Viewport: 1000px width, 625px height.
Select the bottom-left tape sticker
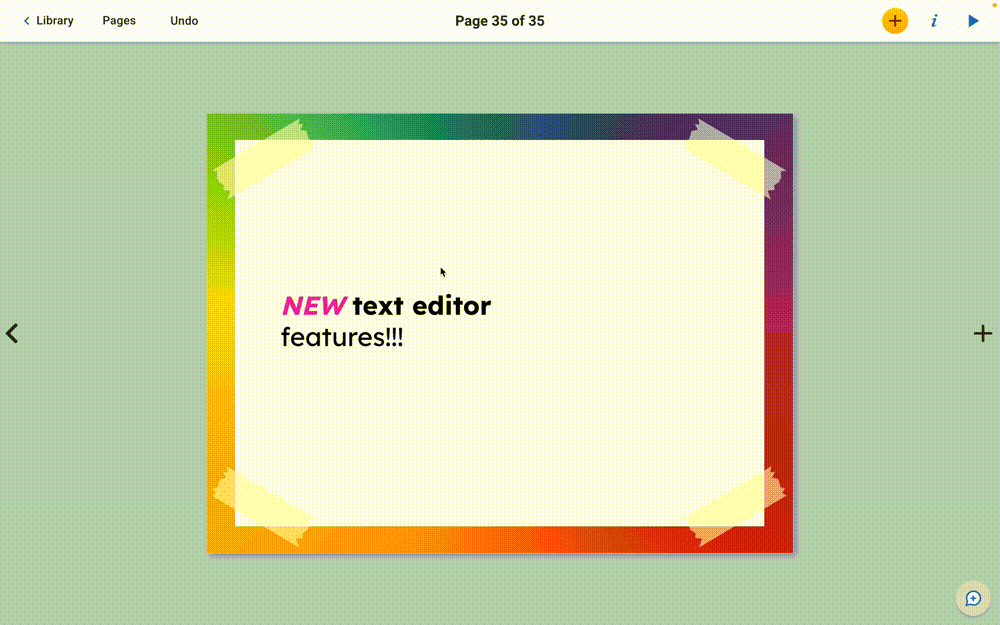click(x=262, y=505)
